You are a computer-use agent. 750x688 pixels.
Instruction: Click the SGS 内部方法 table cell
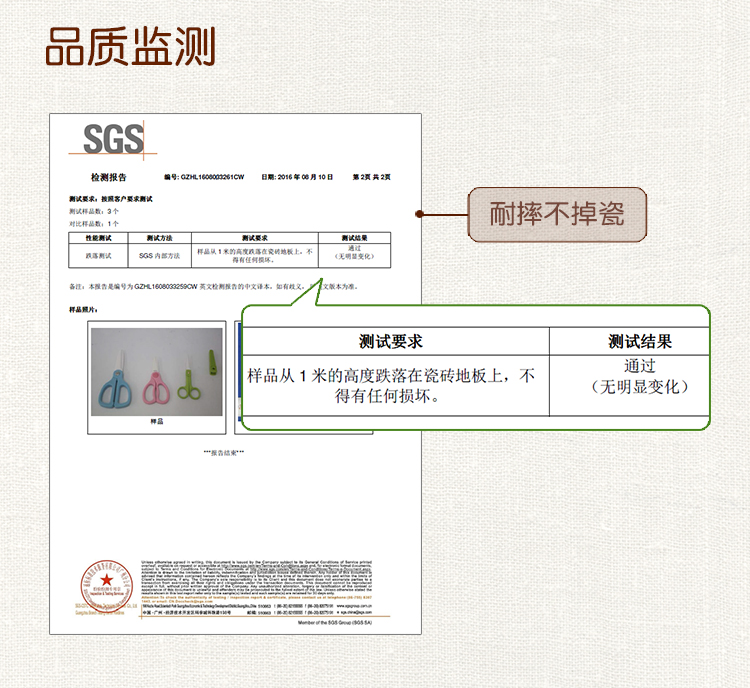point(159,256)
